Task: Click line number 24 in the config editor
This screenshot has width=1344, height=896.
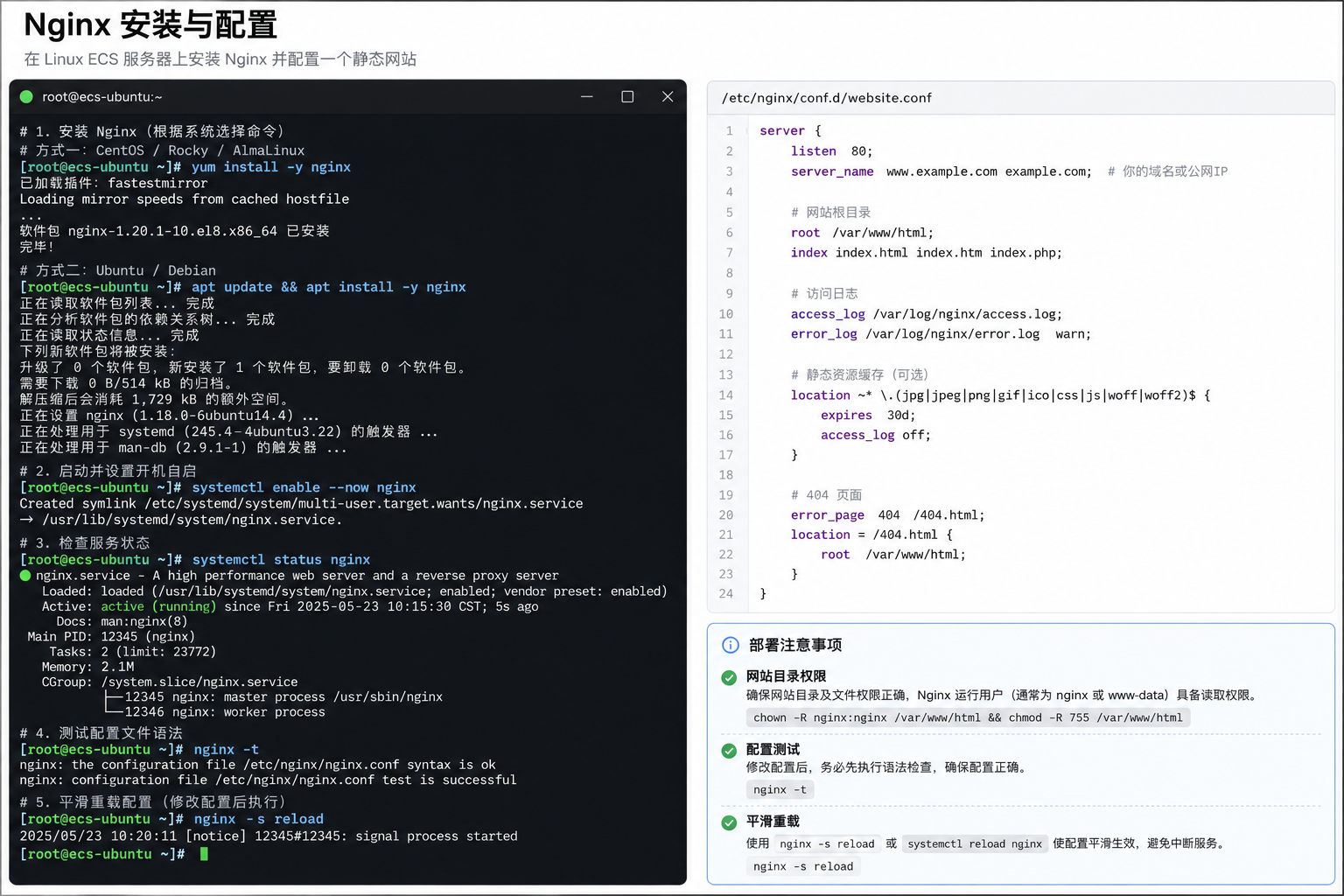Action: [726, 594]
